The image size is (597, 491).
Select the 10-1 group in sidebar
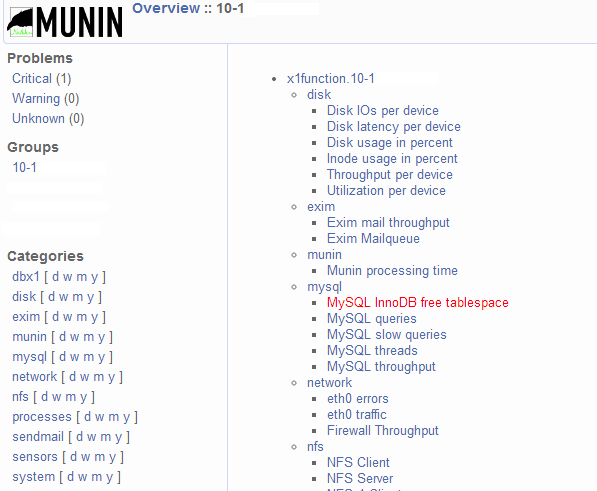point(24,167)
